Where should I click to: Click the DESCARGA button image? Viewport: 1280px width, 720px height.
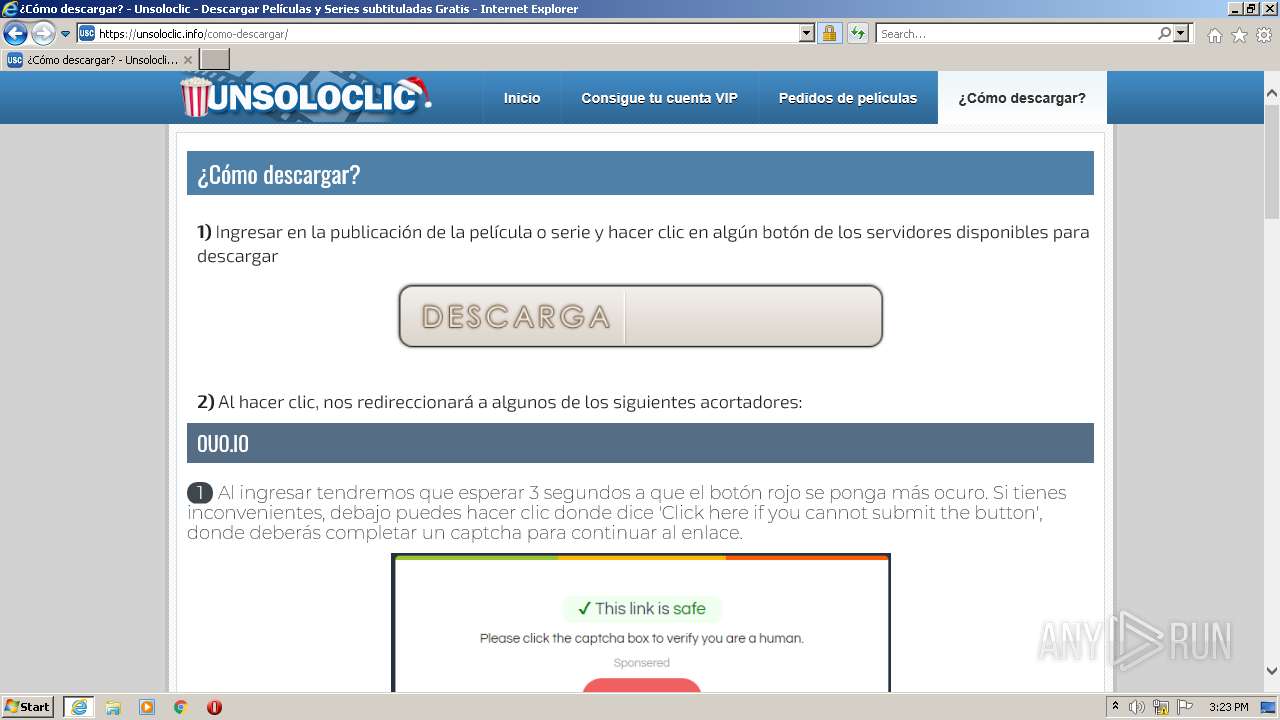640,316
